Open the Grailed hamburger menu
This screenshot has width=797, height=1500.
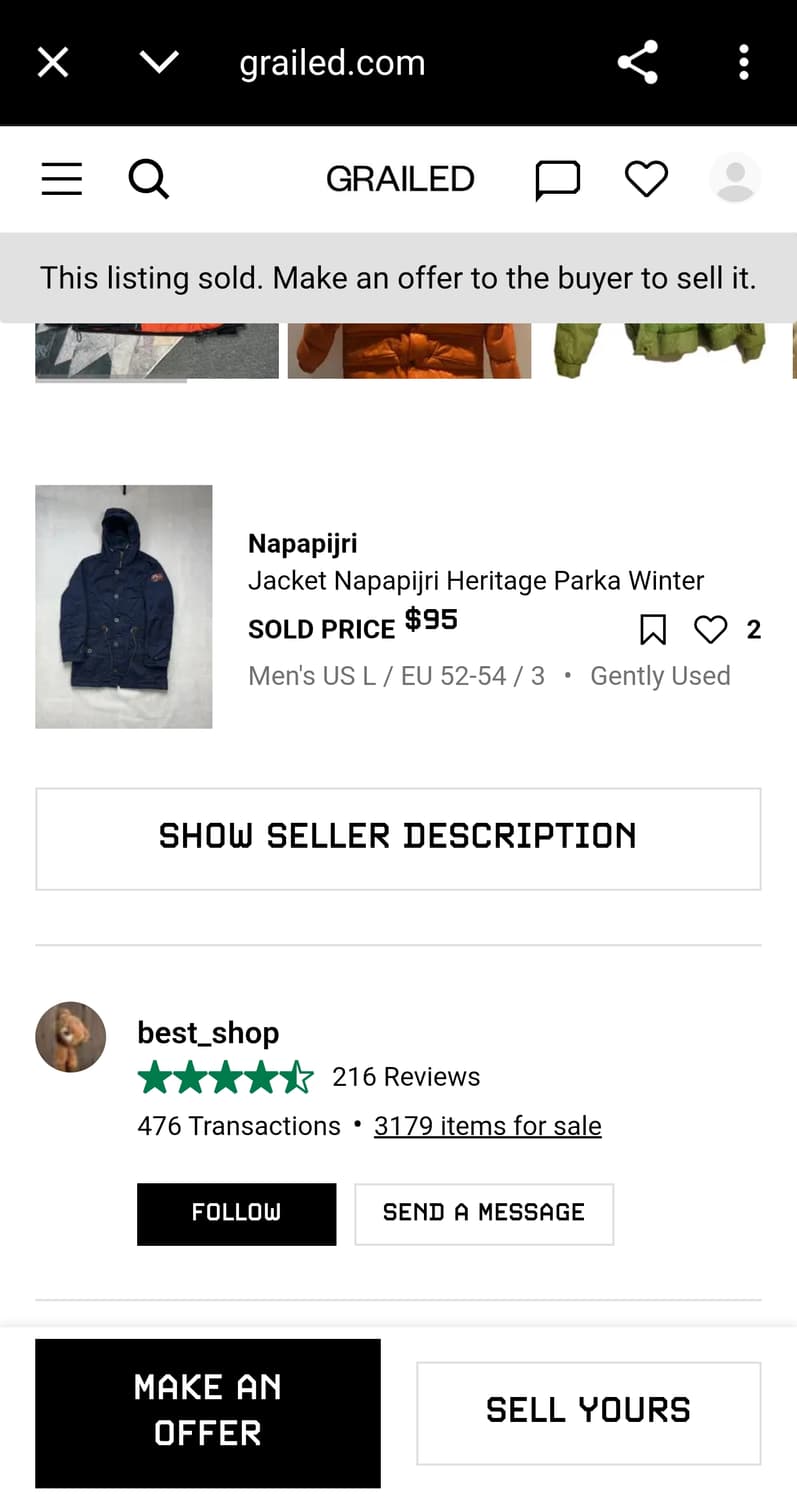61,180
